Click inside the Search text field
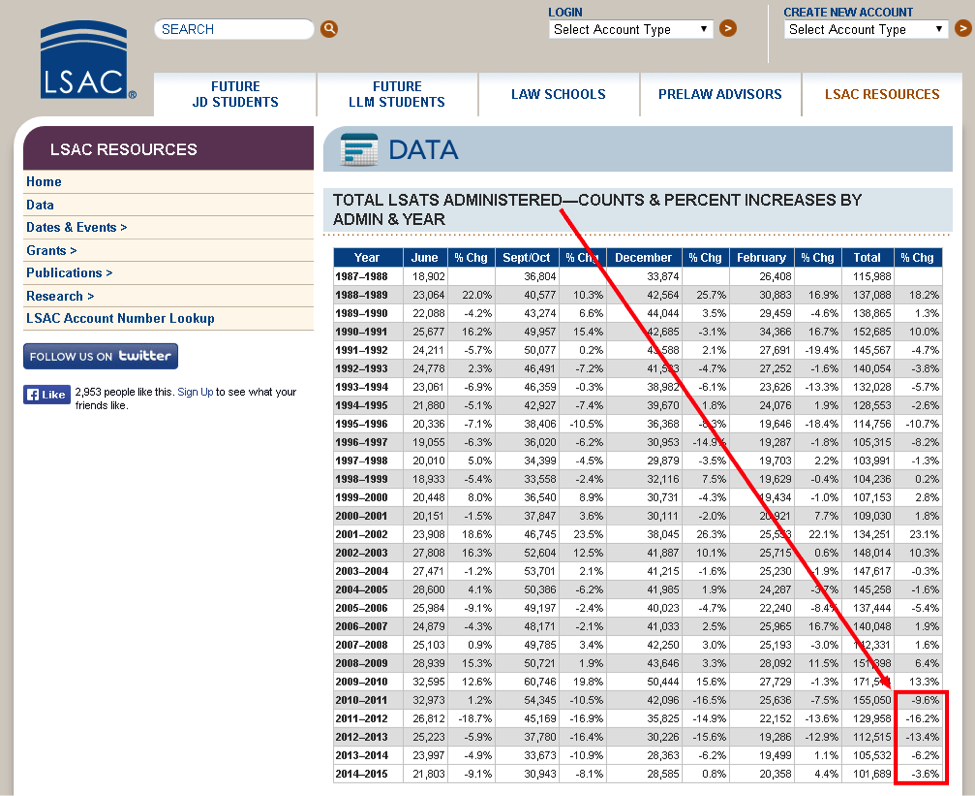The width and height of the screenshot is (975, 796). tap(234, 30)
